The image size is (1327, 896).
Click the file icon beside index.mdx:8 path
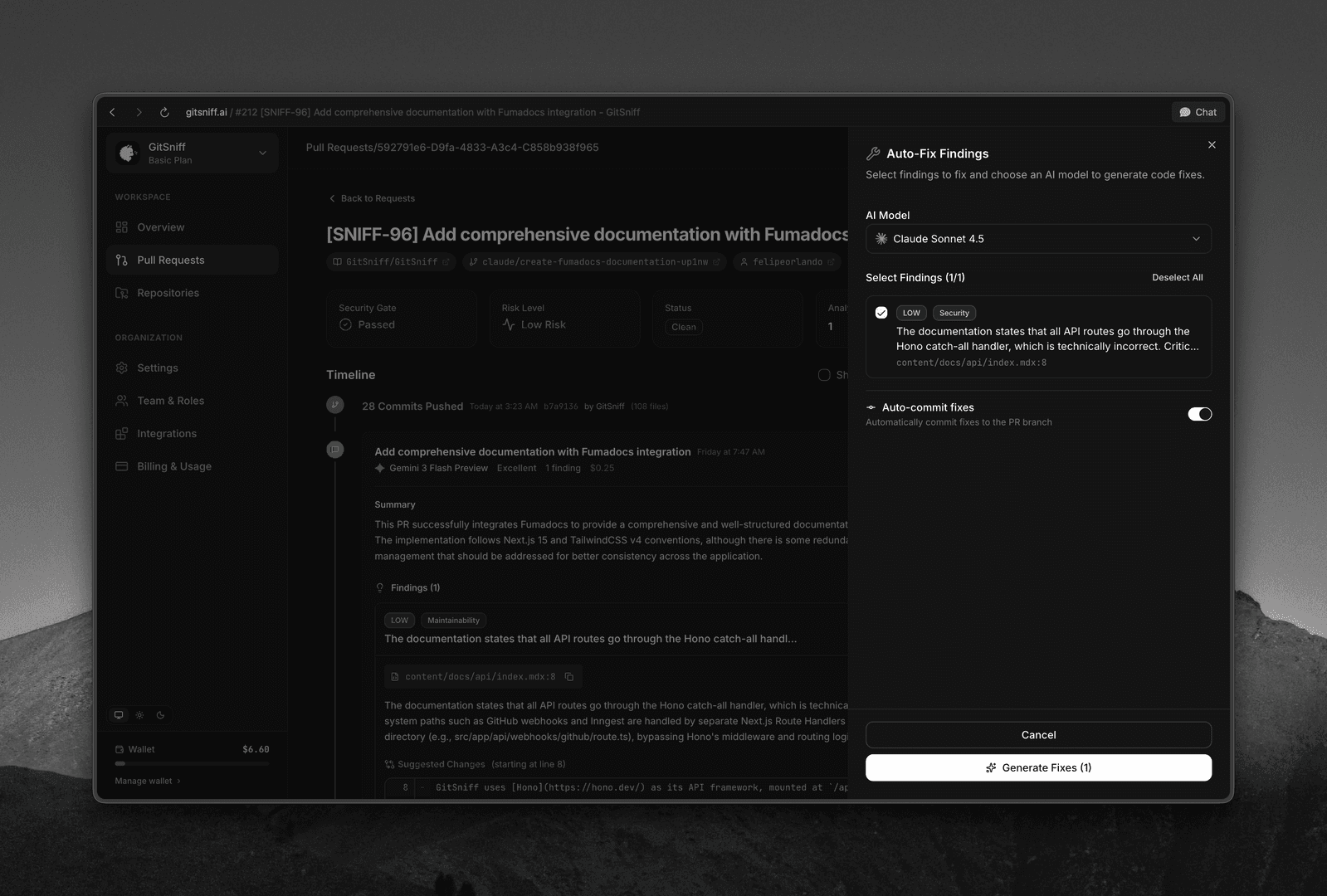[x=395, y=677]
